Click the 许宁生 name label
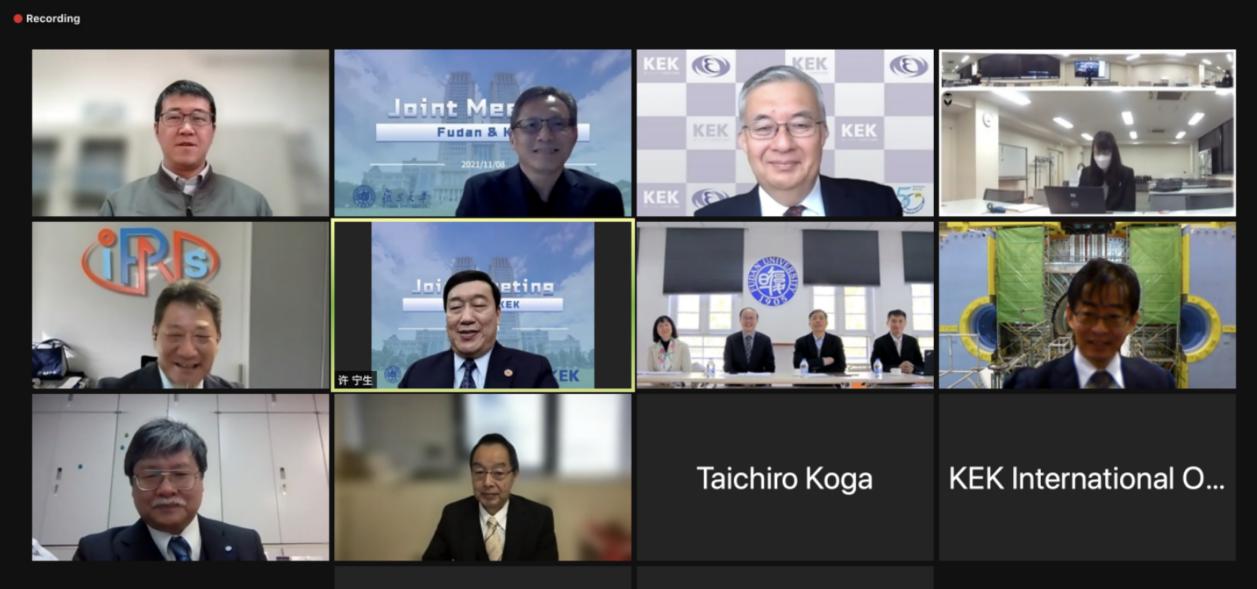1257x589 pixels. (356, 379)
